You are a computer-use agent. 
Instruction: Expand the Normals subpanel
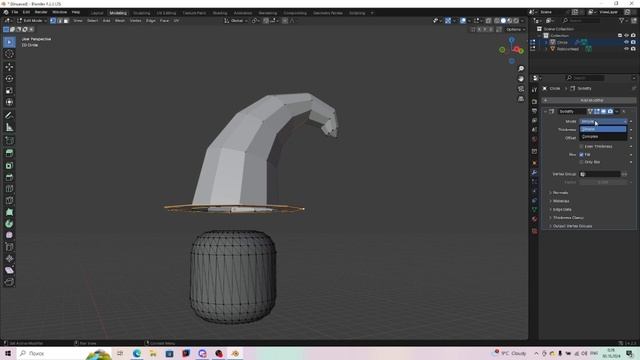[x=560, y=193]
